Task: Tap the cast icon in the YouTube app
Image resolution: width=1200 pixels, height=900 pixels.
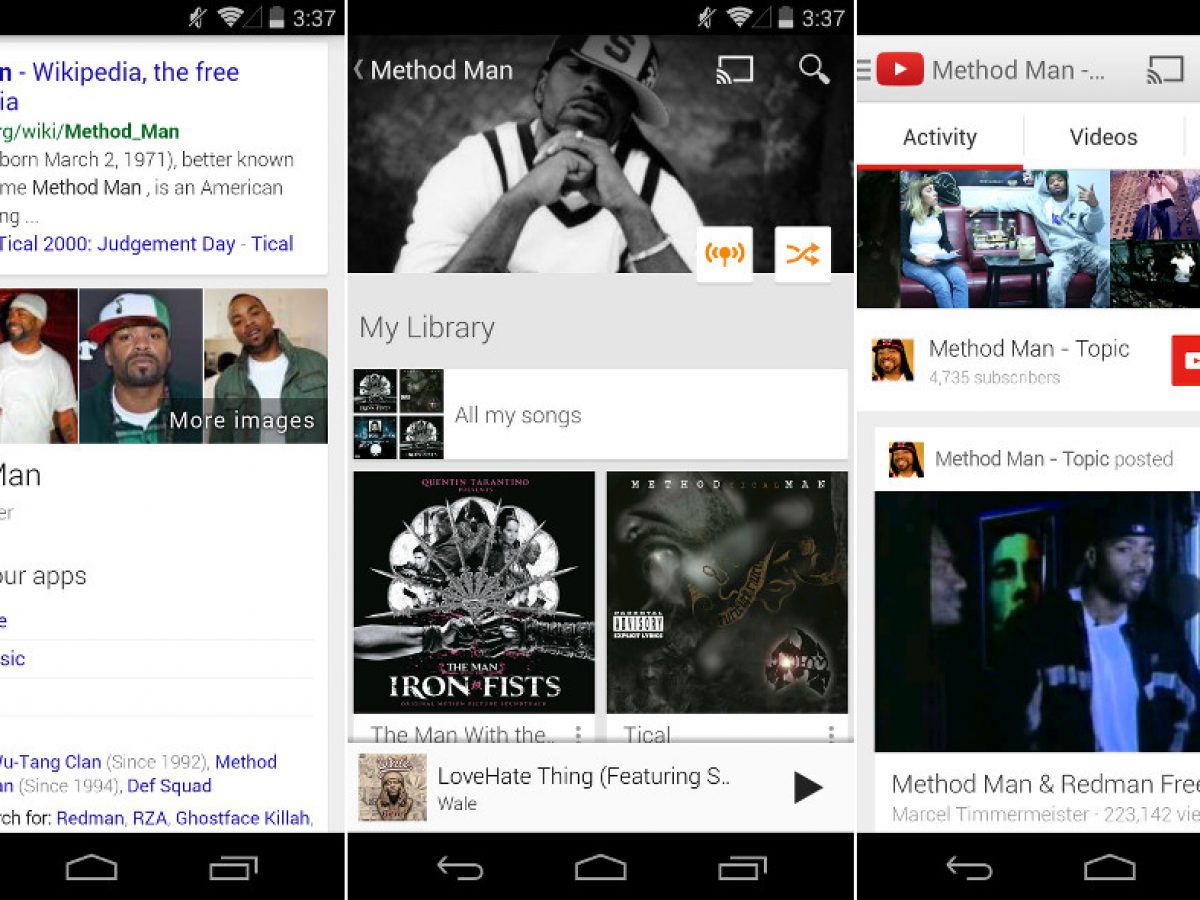Action: [1165, 69]
